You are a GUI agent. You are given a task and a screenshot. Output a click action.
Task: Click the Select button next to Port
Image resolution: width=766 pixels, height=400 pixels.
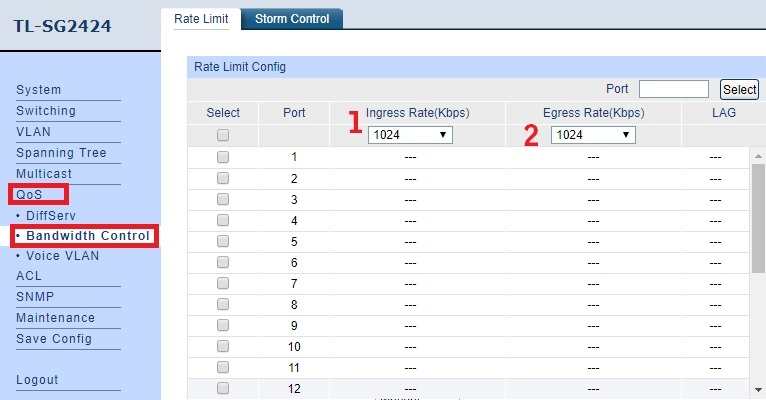[740, 89]
